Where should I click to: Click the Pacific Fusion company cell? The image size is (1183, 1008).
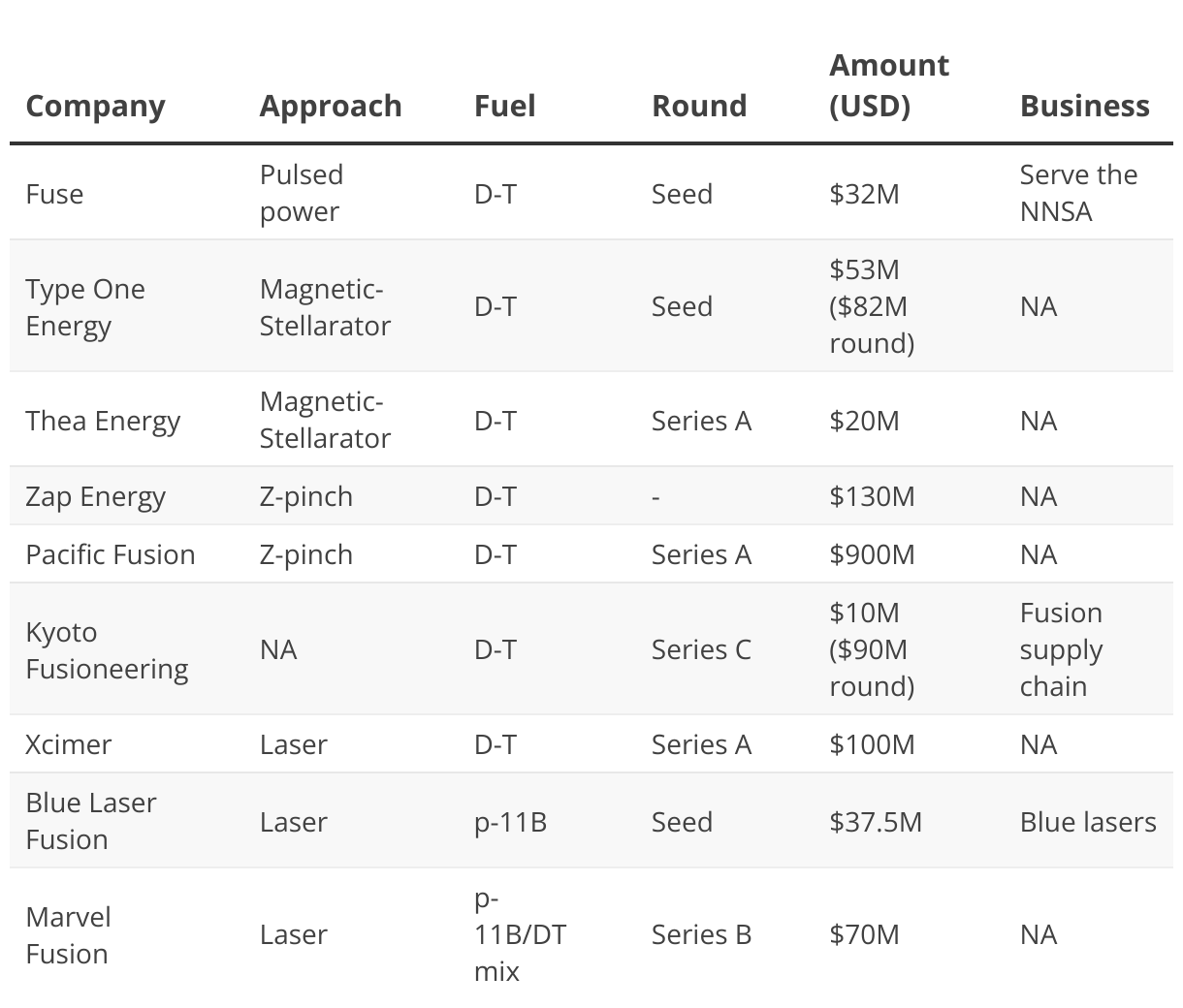click(111, 554)
